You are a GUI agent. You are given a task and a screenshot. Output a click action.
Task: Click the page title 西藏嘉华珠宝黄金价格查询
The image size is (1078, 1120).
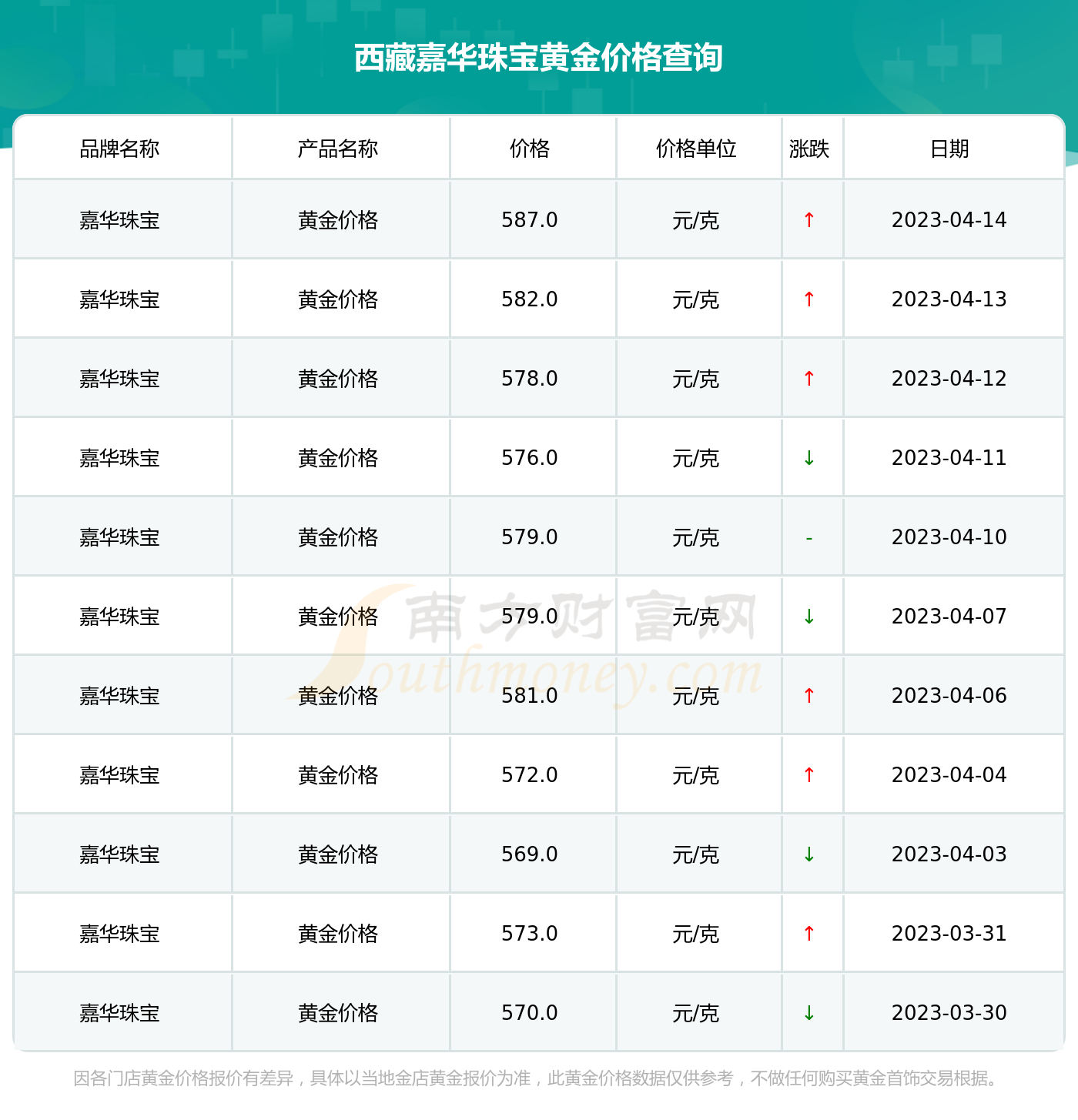click(538, 58)
